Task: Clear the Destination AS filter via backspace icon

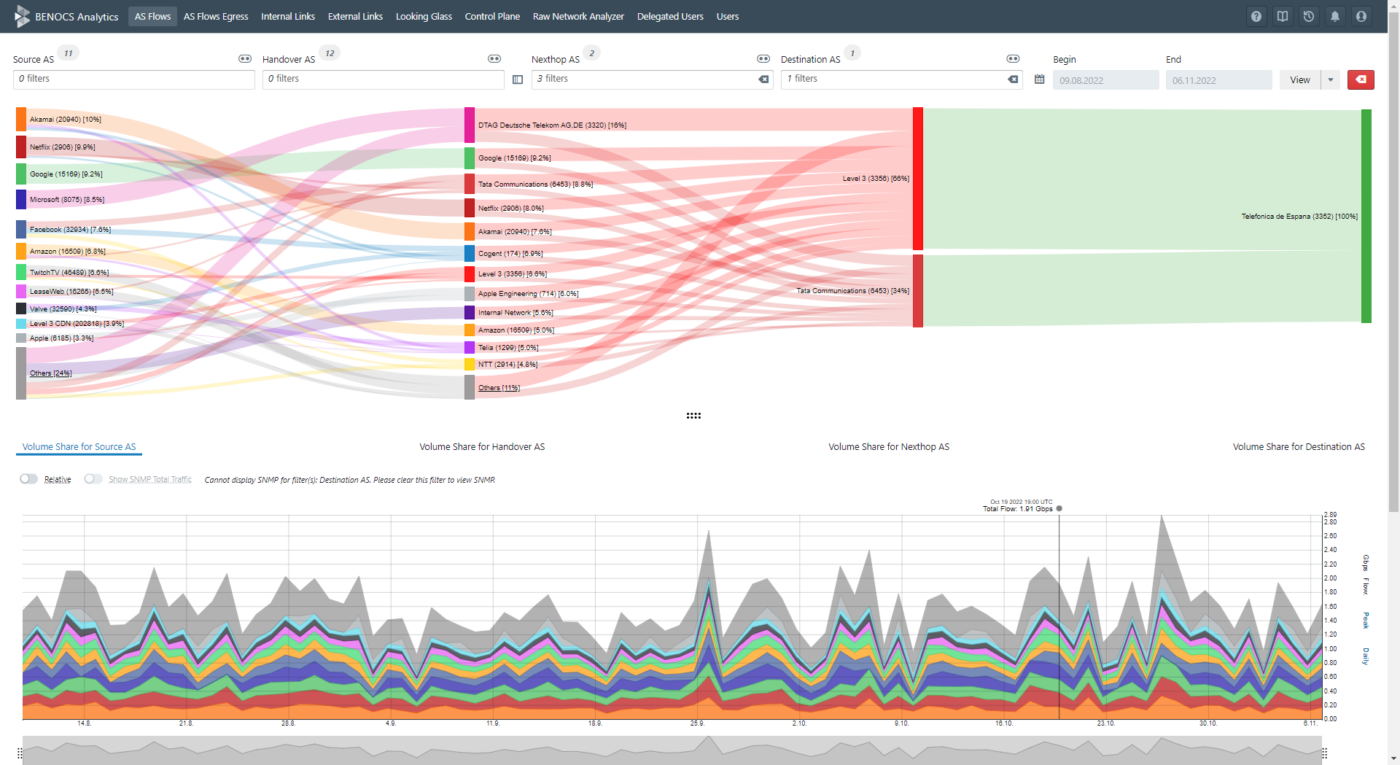Action: (1012, 79)
